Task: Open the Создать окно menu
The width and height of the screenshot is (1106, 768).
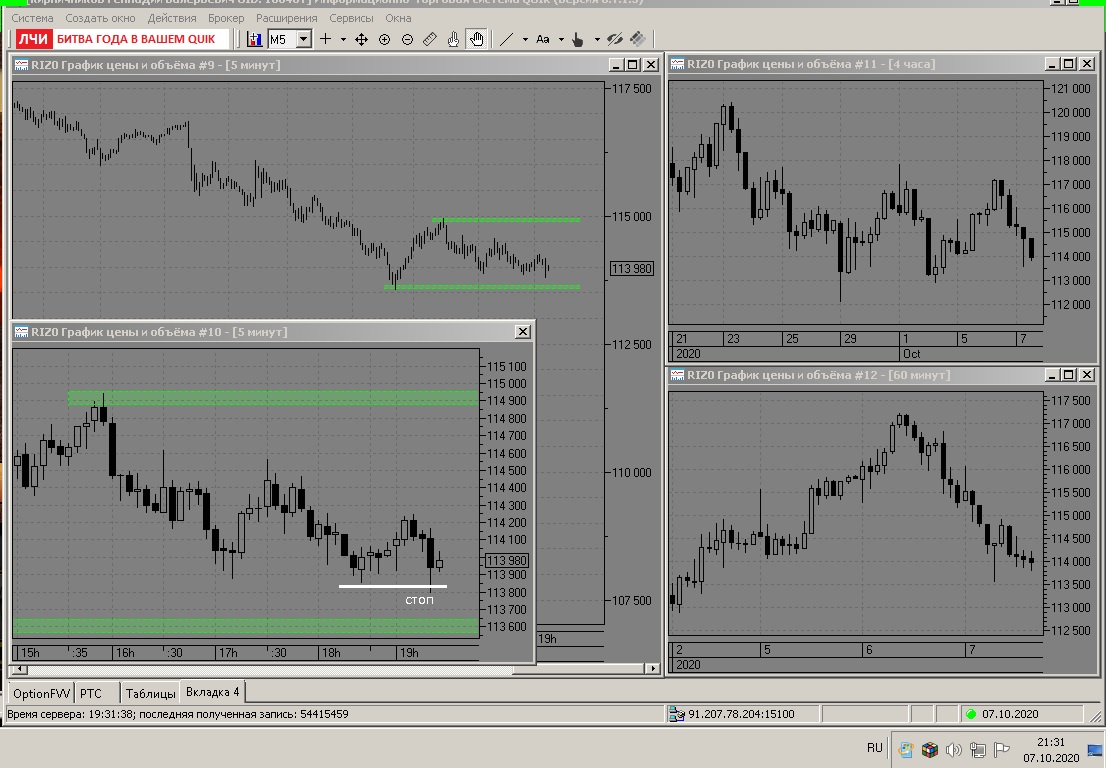Action: (x=100, y=18)
